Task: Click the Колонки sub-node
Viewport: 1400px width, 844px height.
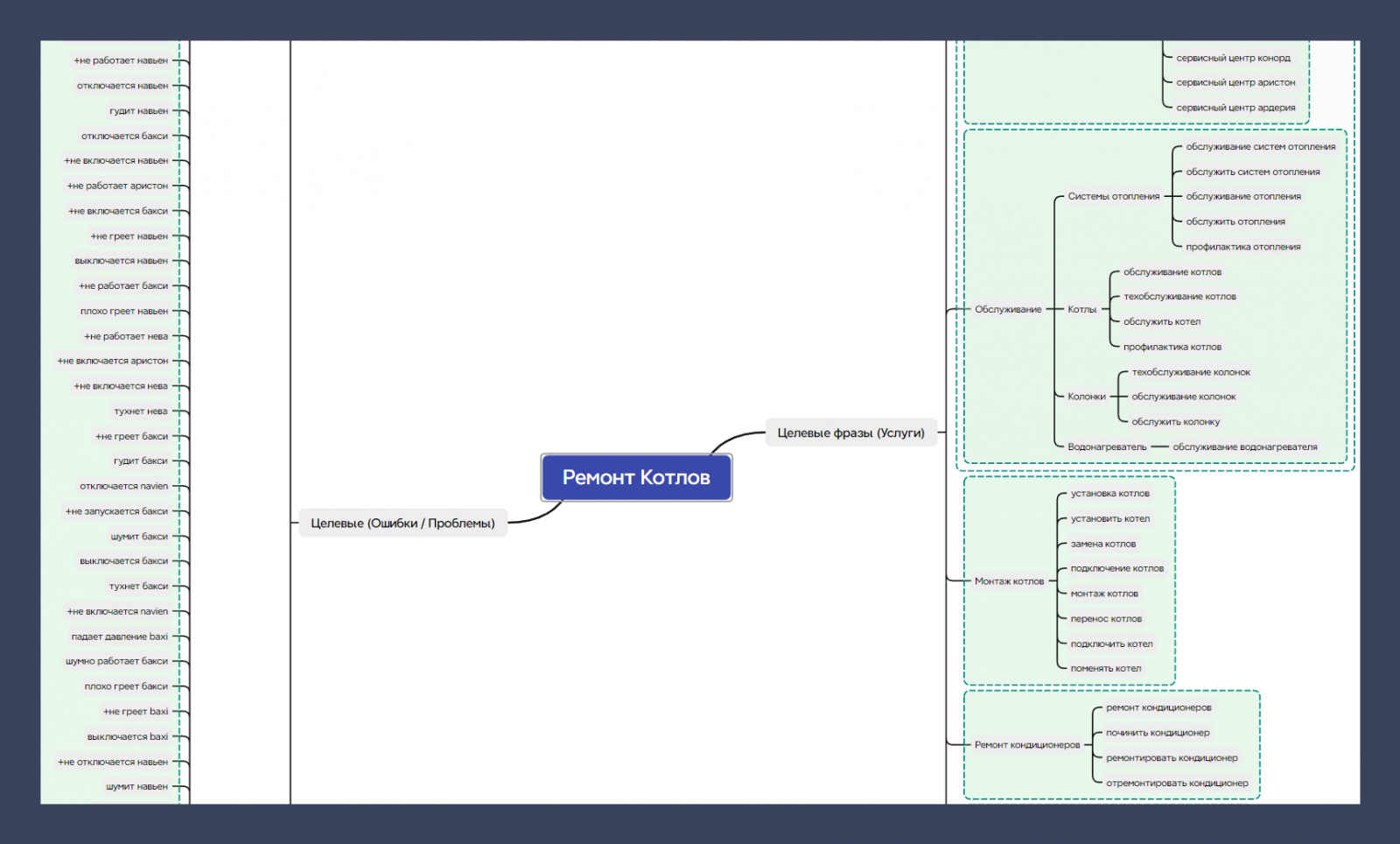Action: 1087,397
